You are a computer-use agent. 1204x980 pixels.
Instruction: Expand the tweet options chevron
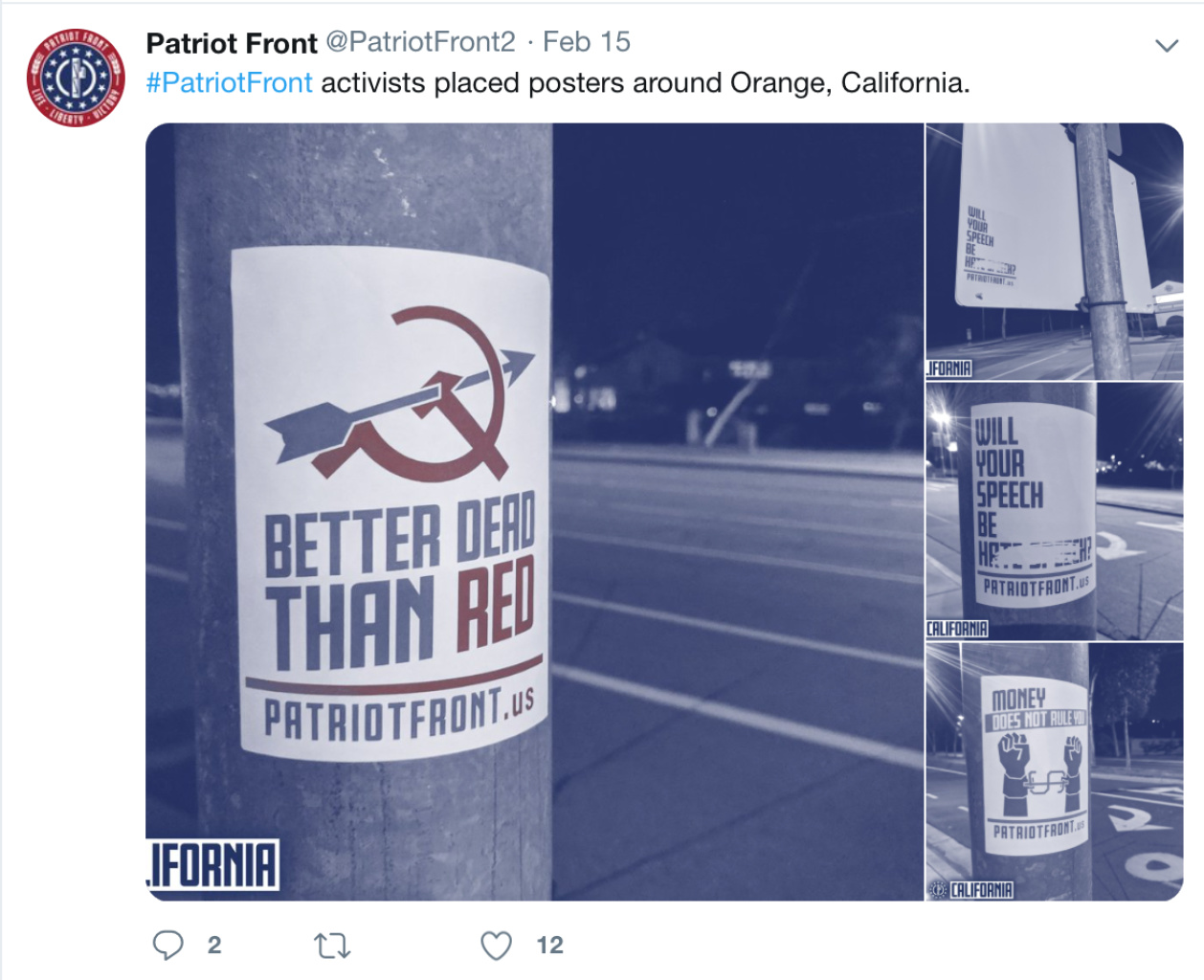[x=1166, y=45]
